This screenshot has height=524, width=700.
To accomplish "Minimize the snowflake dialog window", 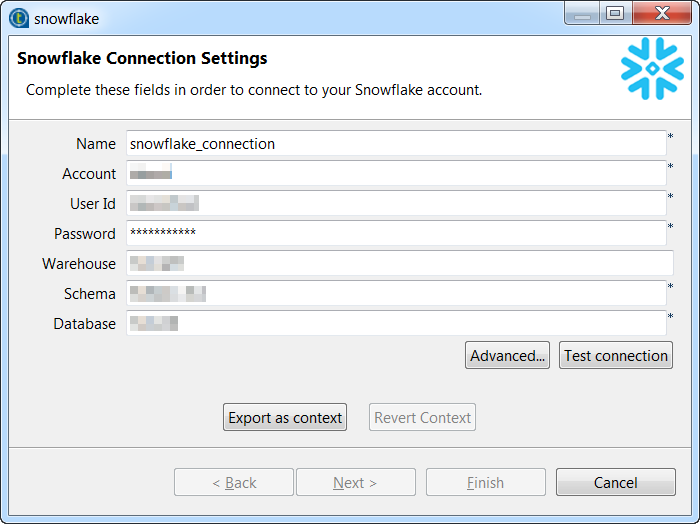I will [583, 14].
